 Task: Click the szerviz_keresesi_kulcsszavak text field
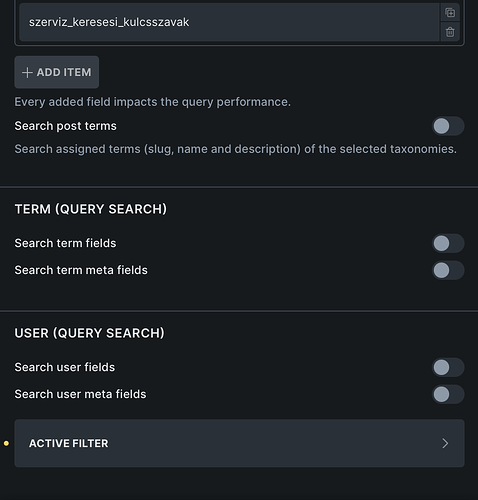click(230, 22)
